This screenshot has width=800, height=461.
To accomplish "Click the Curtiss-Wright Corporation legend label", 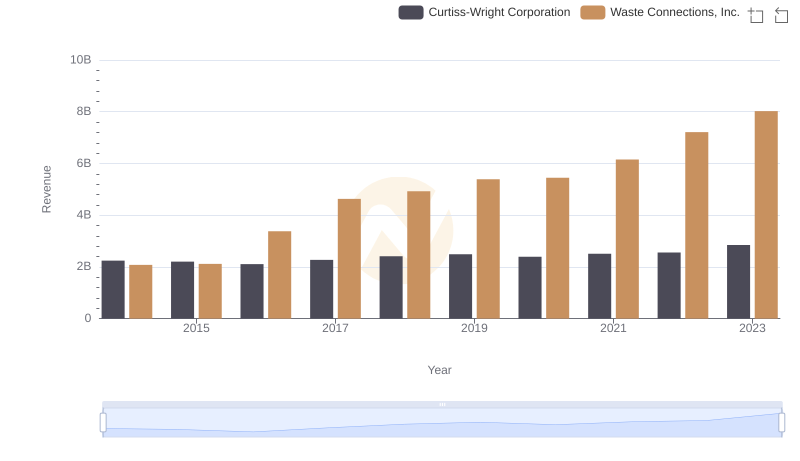I will pos(499,12).
